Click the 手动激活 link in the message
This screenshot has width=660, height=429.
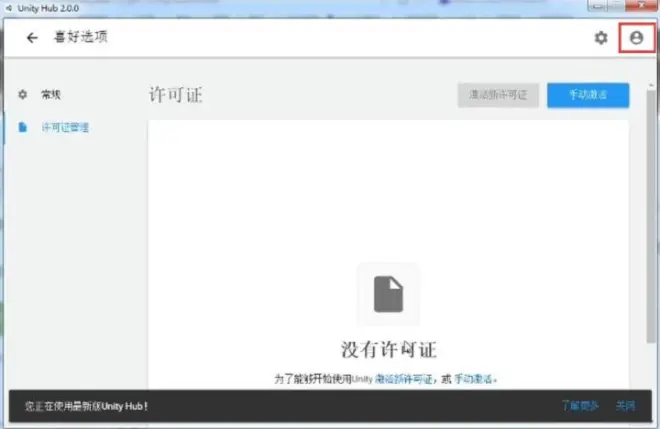coord(473,379)
